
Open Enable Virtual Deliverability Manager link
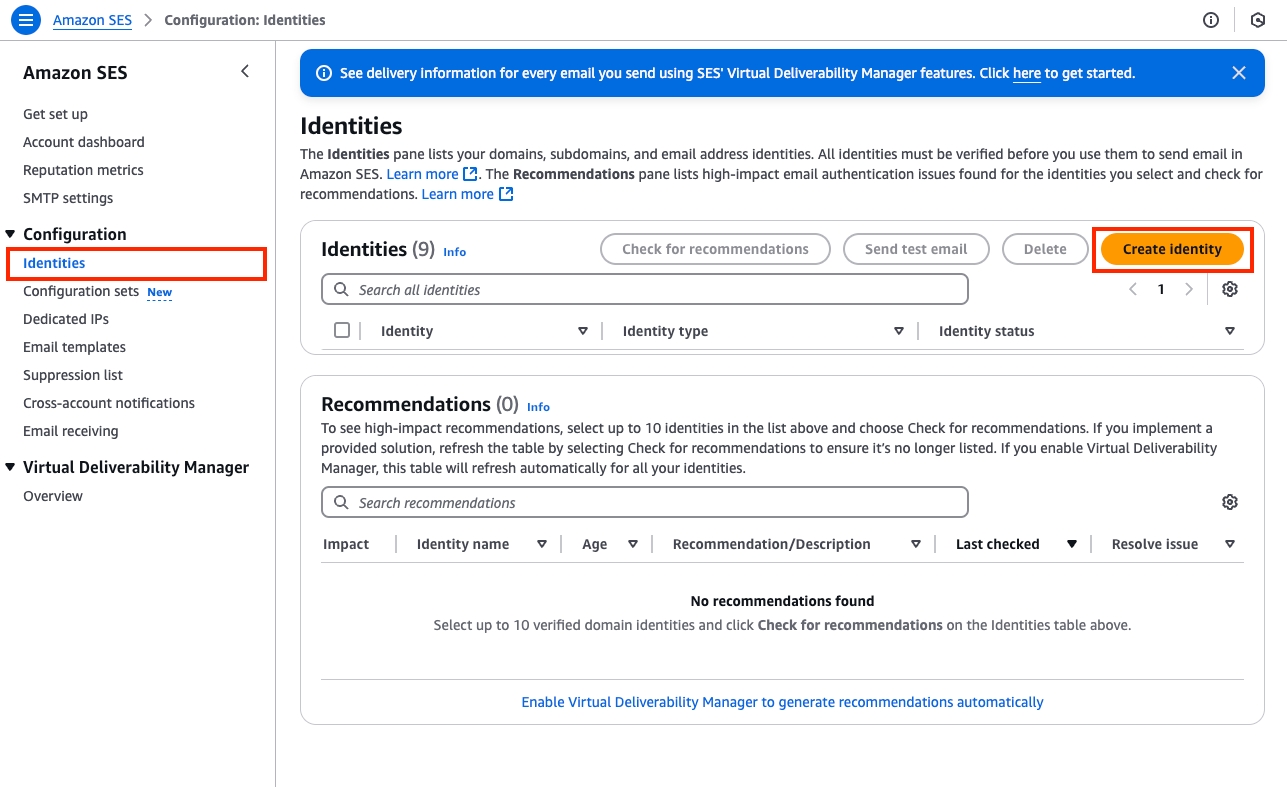coord(782,702)
